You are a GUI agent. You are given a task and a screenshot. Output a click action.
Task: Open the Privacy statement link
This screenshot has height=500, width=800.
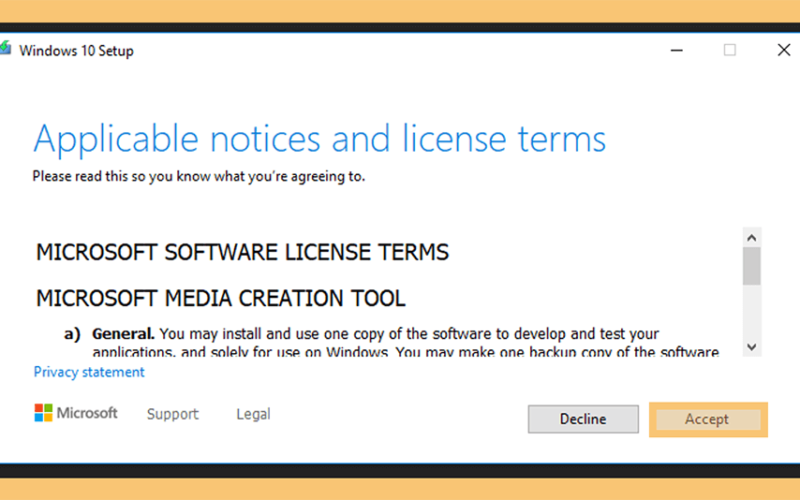tap(89, 372)
